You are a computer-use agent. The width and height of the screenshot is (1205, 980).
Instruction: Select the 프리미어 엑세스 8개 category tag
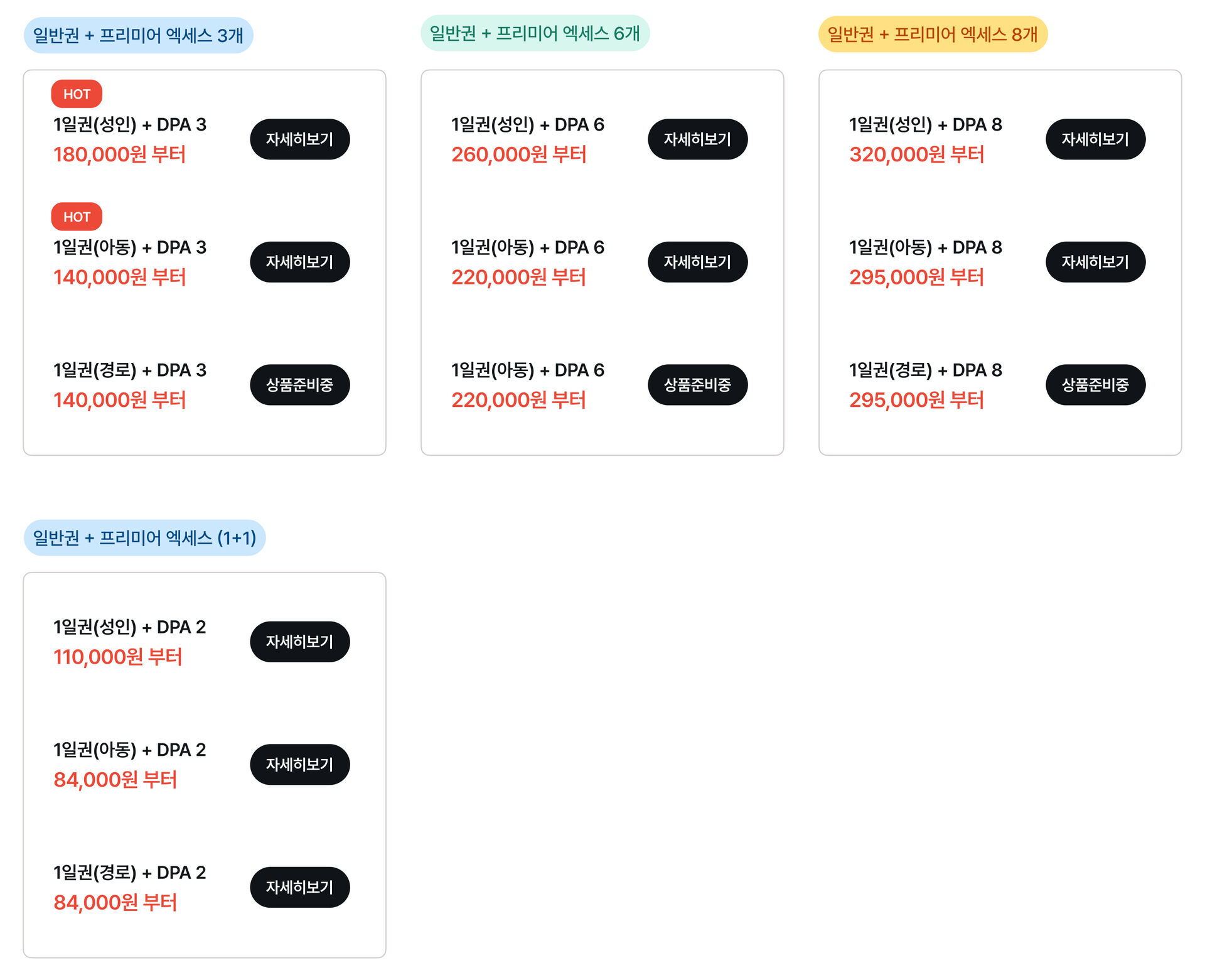tap(933, 34)
